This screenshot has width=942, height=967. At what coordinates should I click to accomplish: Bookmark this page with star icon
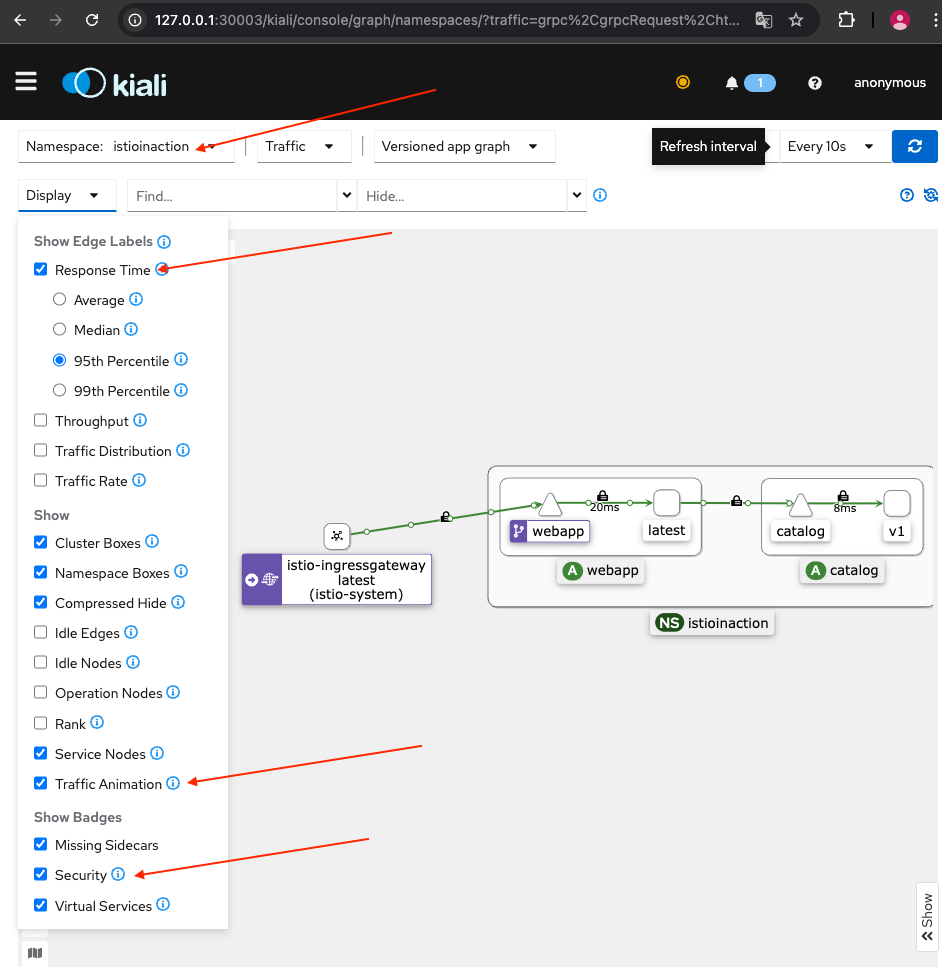[x=796, y=20]
